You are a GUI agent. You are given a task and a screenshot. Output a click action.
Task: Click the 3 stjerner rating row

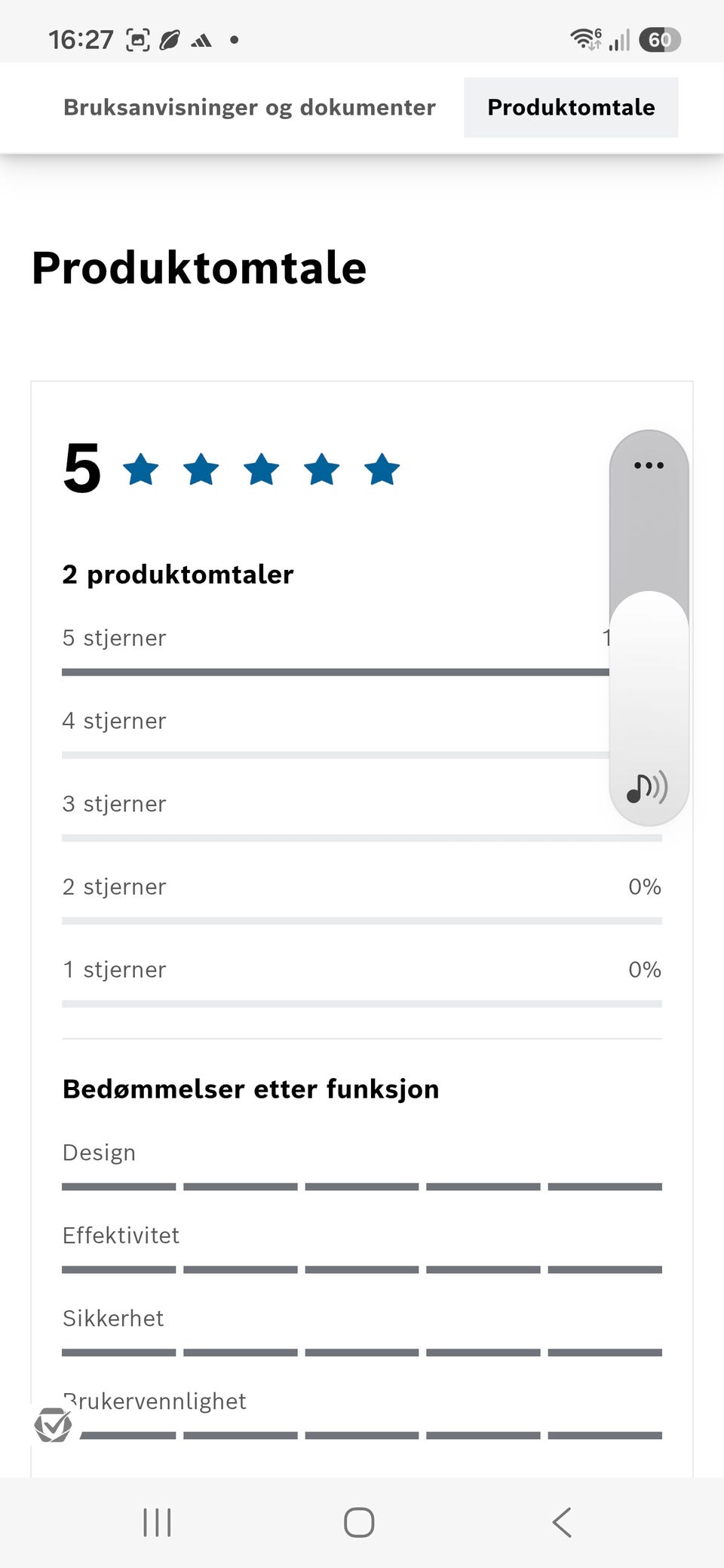pyautogui.click(x=362, y=816)
